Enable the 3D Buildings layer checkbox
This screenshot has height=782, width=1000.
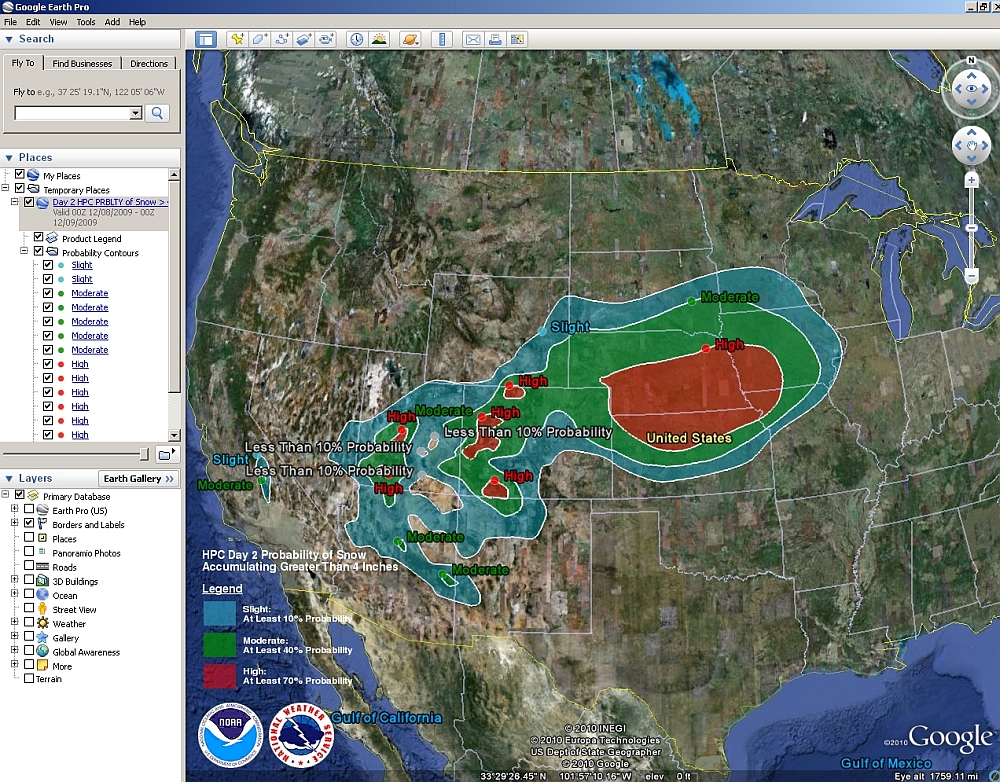coord(29,579)
